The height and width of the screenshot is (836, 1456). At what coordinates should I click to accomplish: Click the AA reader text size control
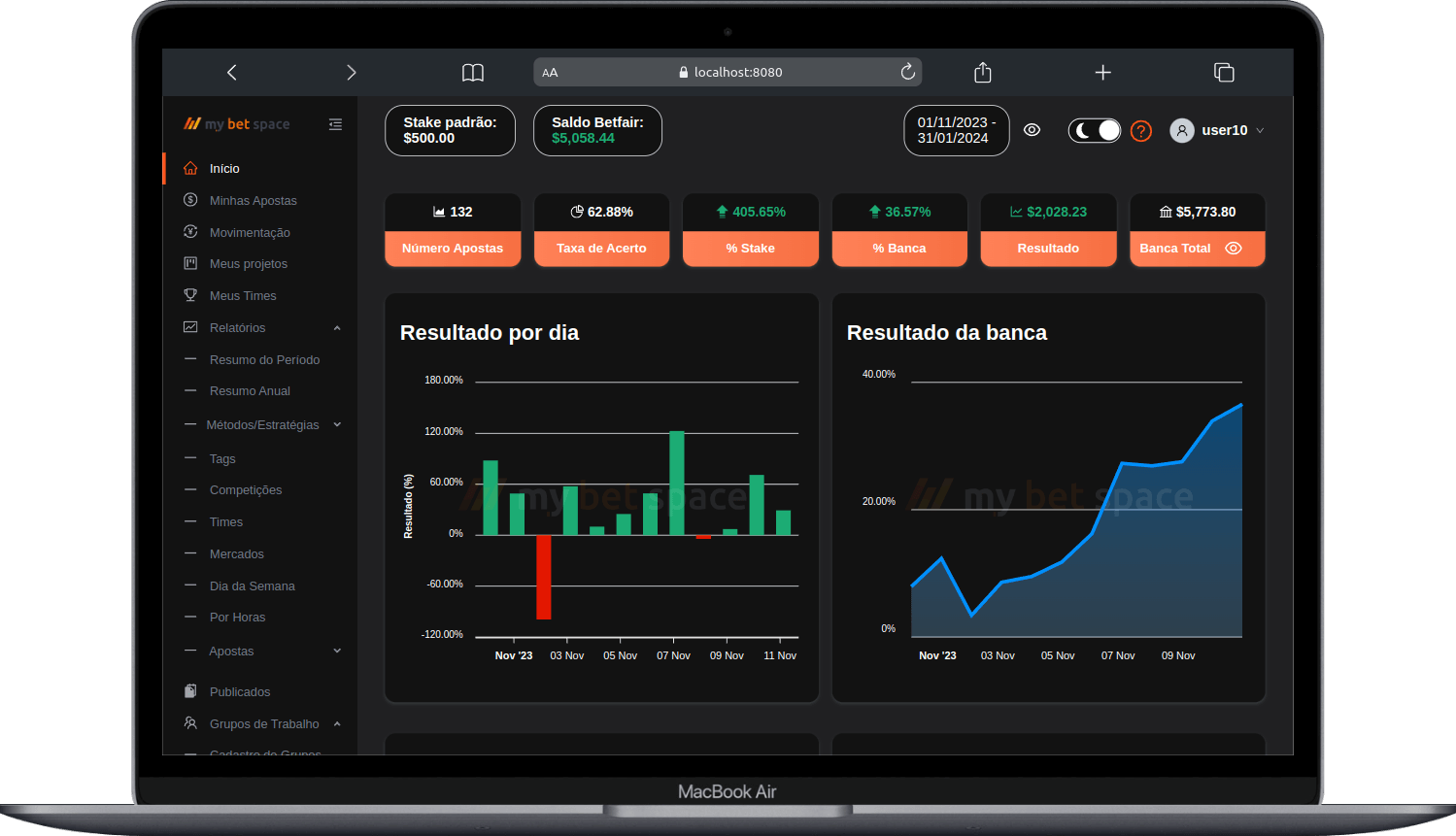pyautogui.click(x=550, y=73)
